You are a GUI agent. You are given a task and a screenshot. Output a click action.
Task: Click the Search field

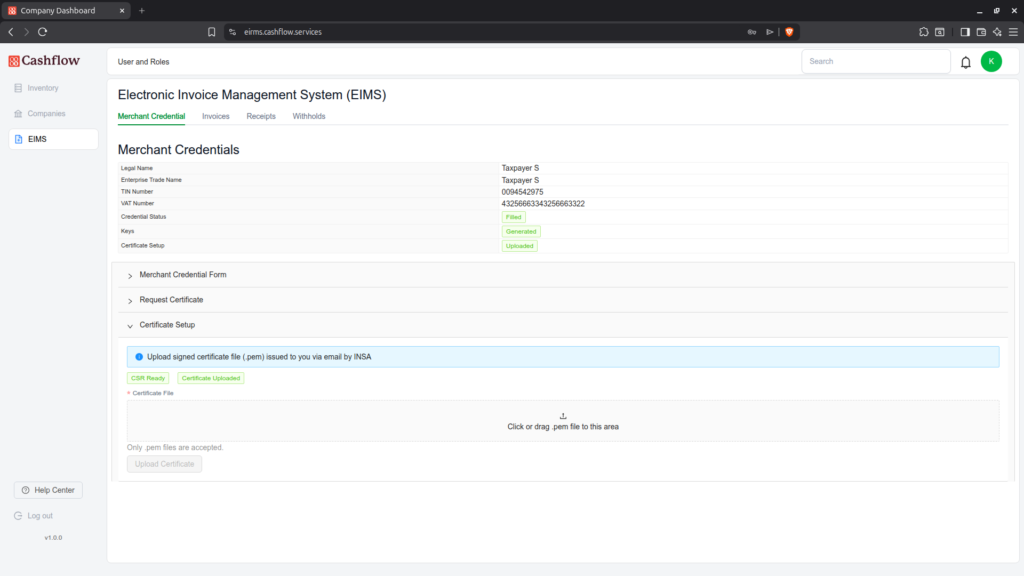click(876, 61)
